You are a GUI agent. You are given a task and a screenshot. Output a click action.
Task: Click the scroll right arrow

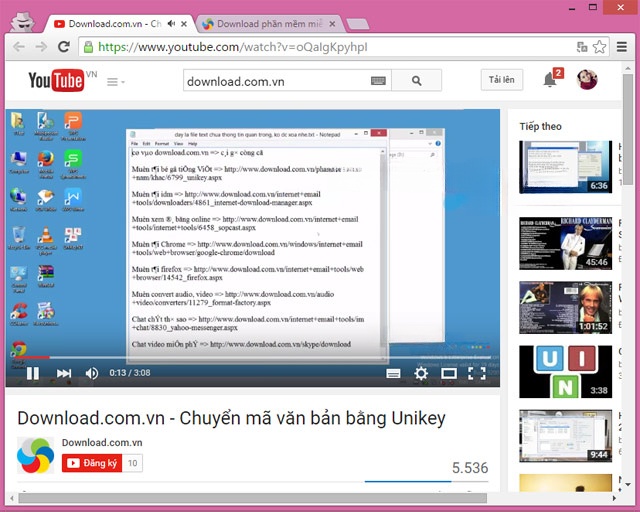click(x=614, y=498)
